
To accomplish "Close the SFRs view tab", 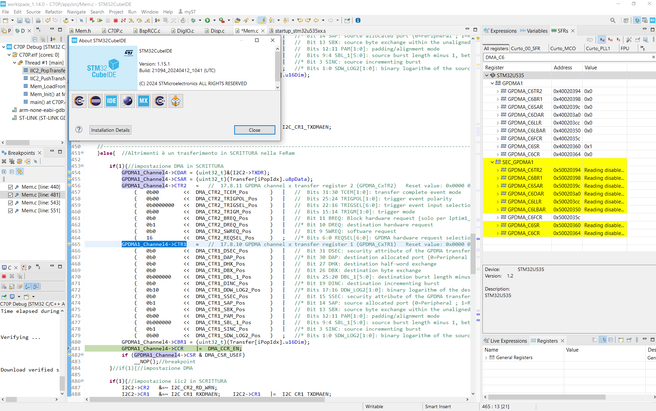I will [573, 31].
